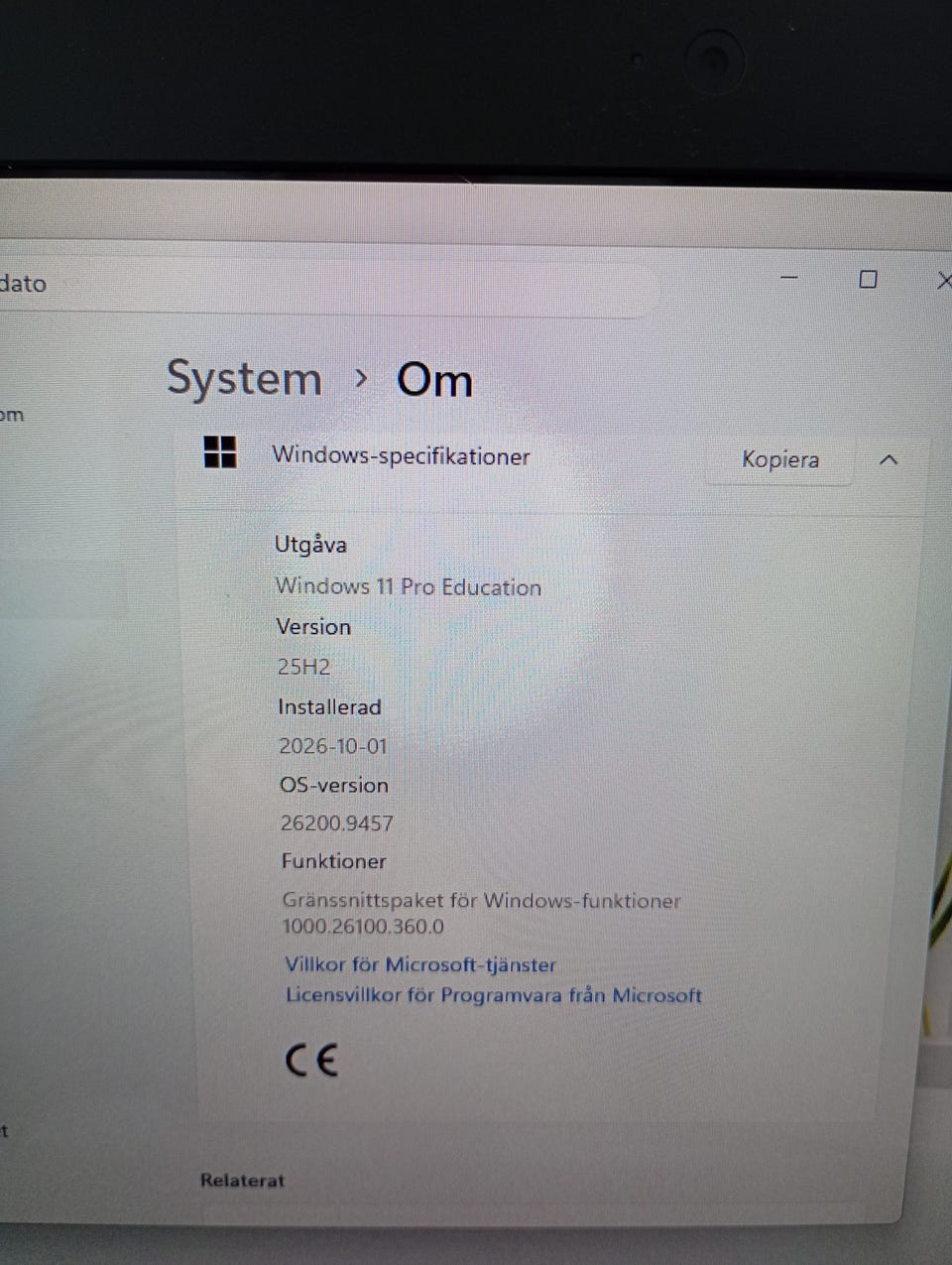Image resolution: width=952 pixels, height=1265 pixels.
Task: Close the Settings window
Action: coord(943,282)
